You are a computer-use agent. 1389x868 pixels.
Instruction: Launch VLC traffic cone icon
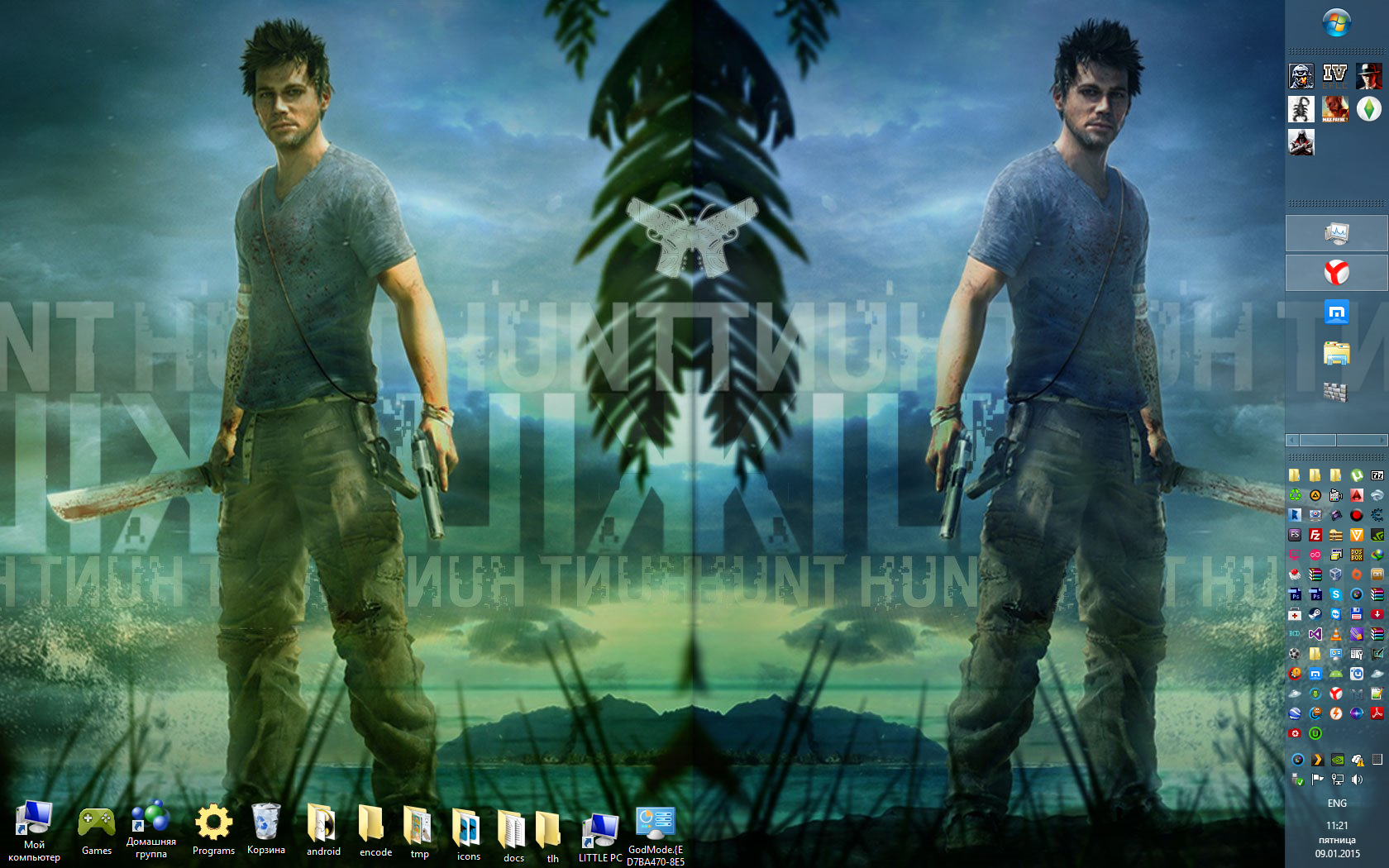point(1336,634)
